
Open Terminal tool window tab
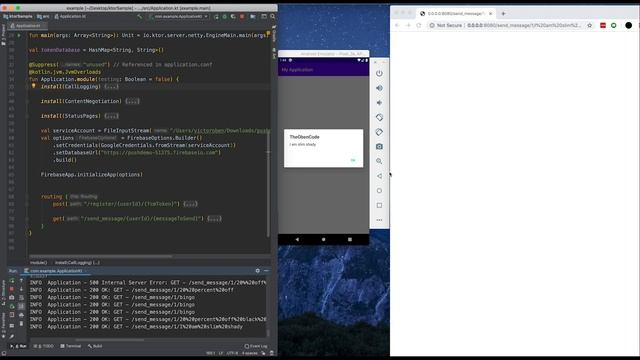point(71,346)
